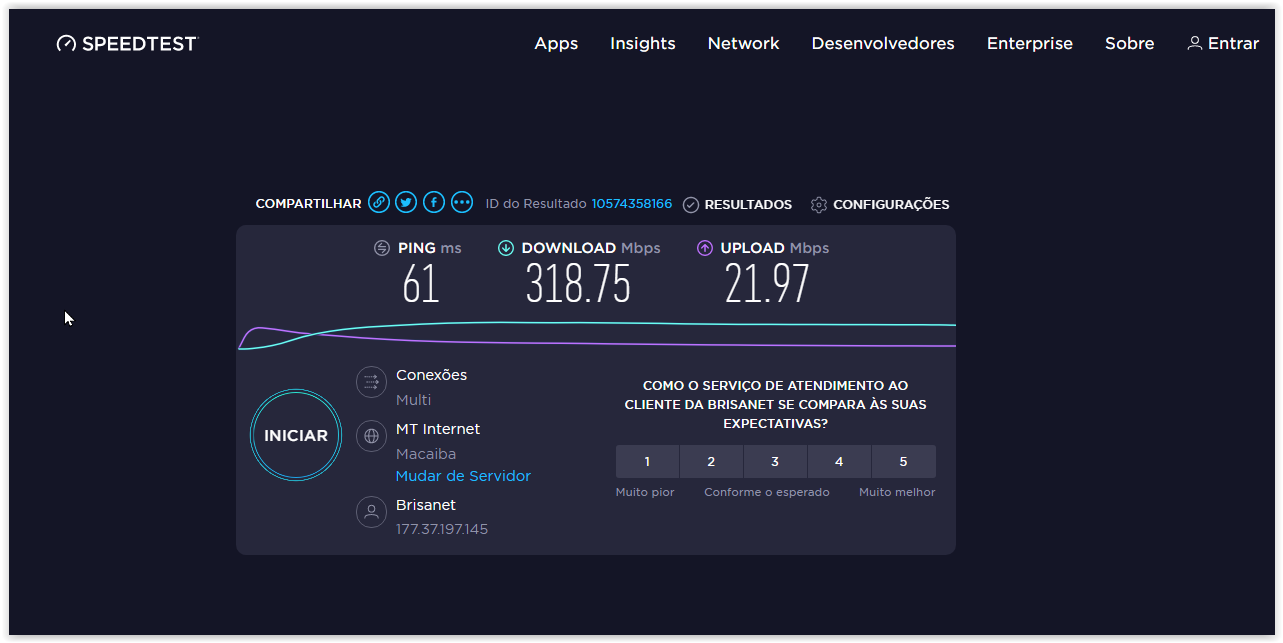1283x643 pixels.
Task: Open the Apps menu
Action: 556,43
